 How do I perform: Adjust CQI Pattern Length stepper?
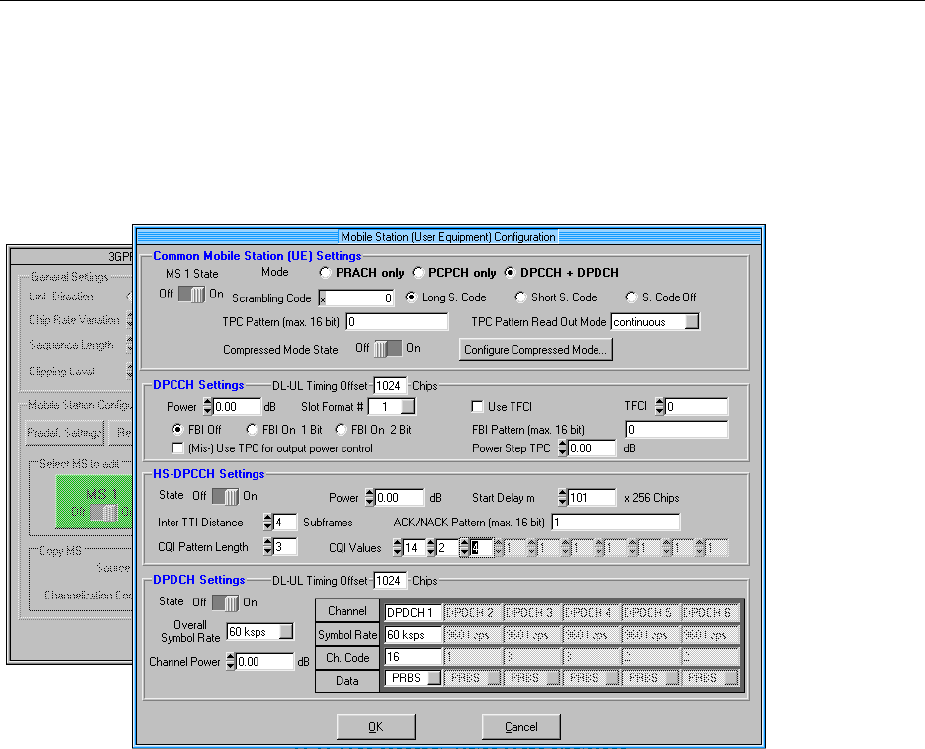click(268, 547)
